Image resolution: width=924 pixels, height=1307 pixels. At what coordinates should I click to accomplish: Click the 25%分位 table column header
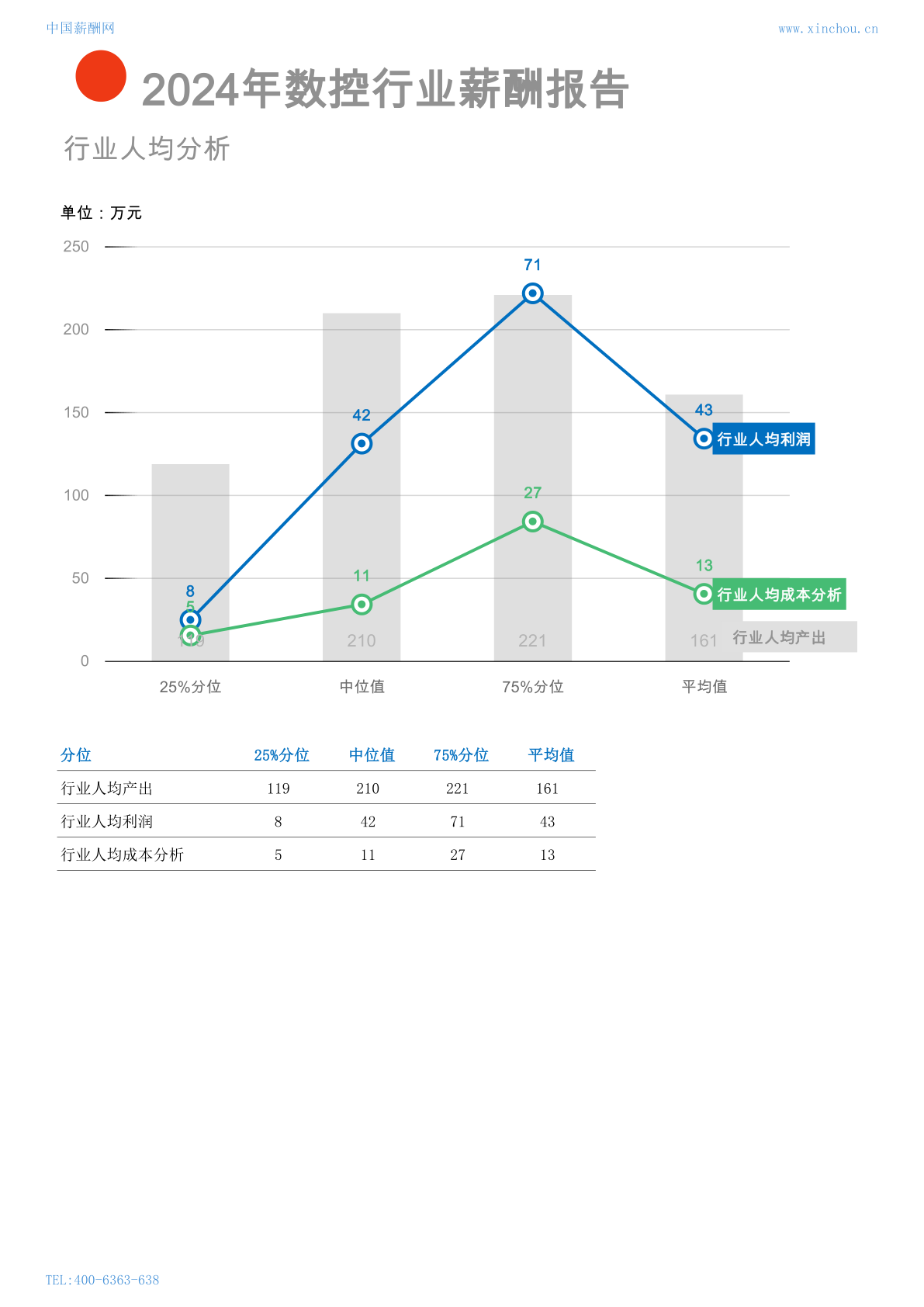pos(282,755)
